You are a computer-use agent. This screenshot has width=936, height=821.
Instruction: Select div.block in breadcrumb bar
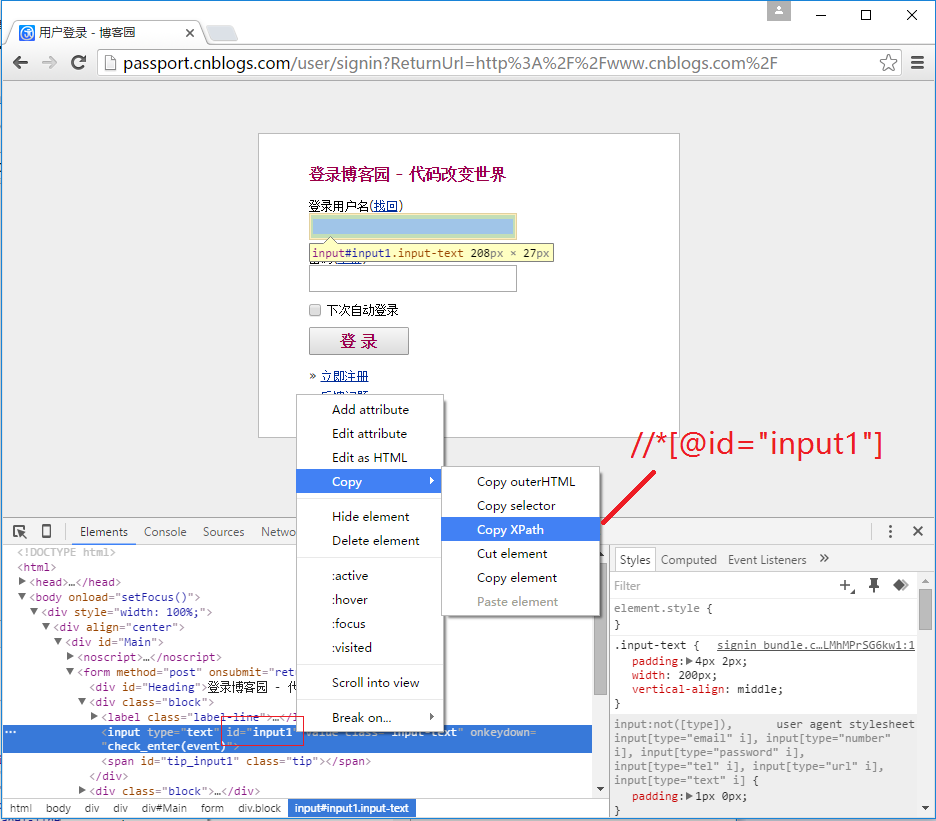coord(259,808)
